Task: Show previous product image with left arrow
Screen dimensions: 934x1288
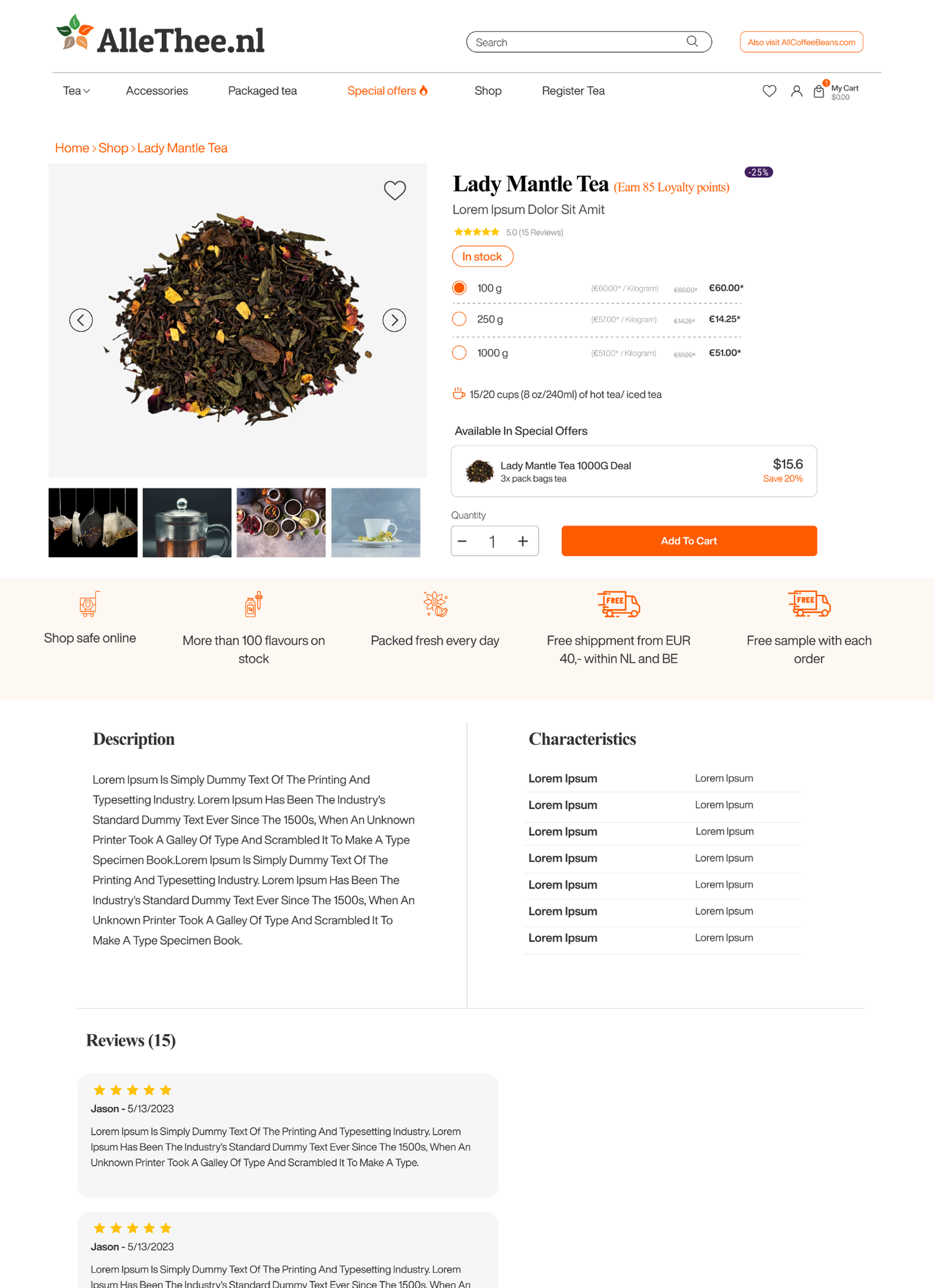Action: coord(81,320)
